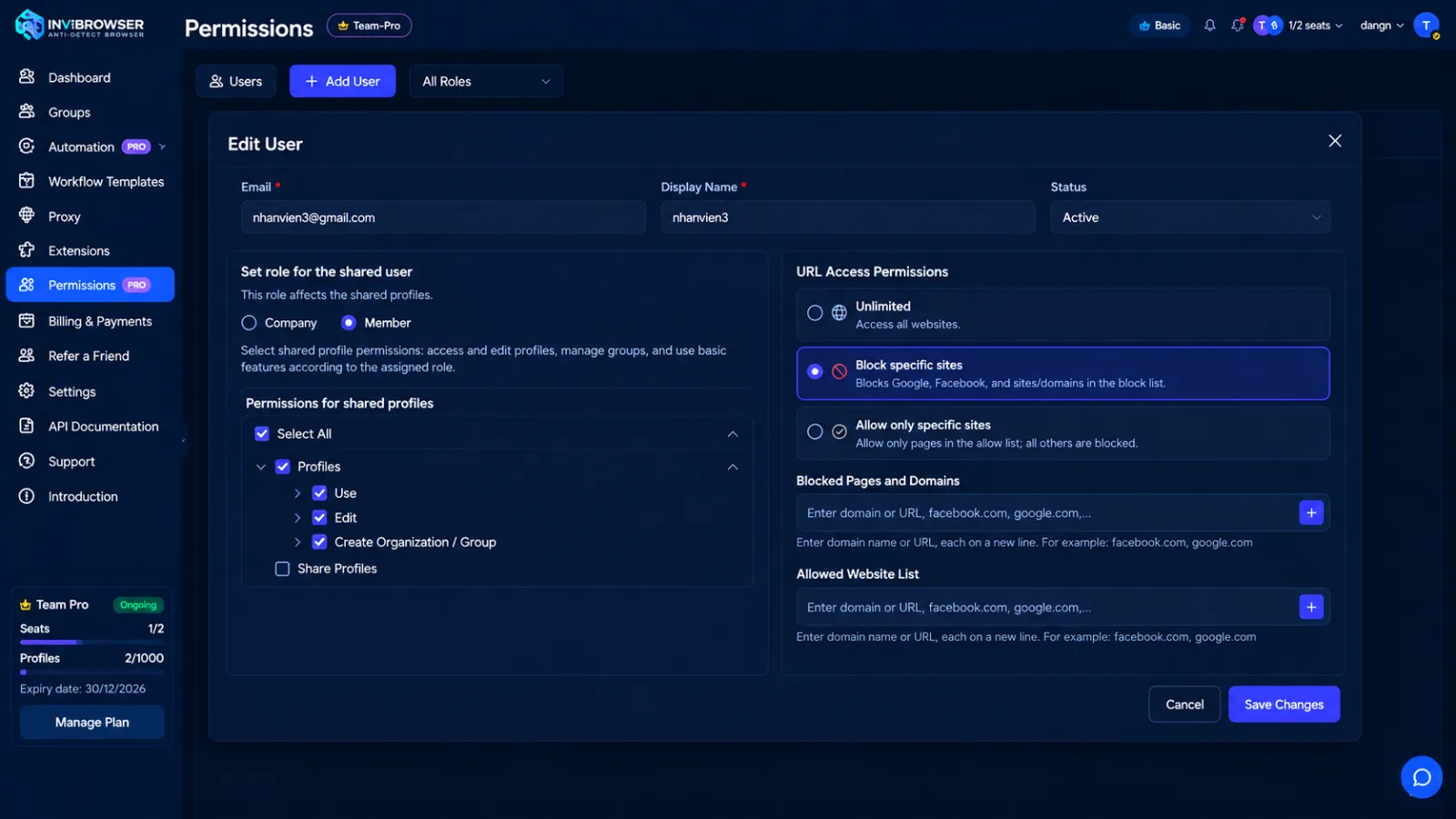Click the alert bell with red dot
Image resolution: width=1456 pixels, height=819 pixels.
pos(1238,25)
